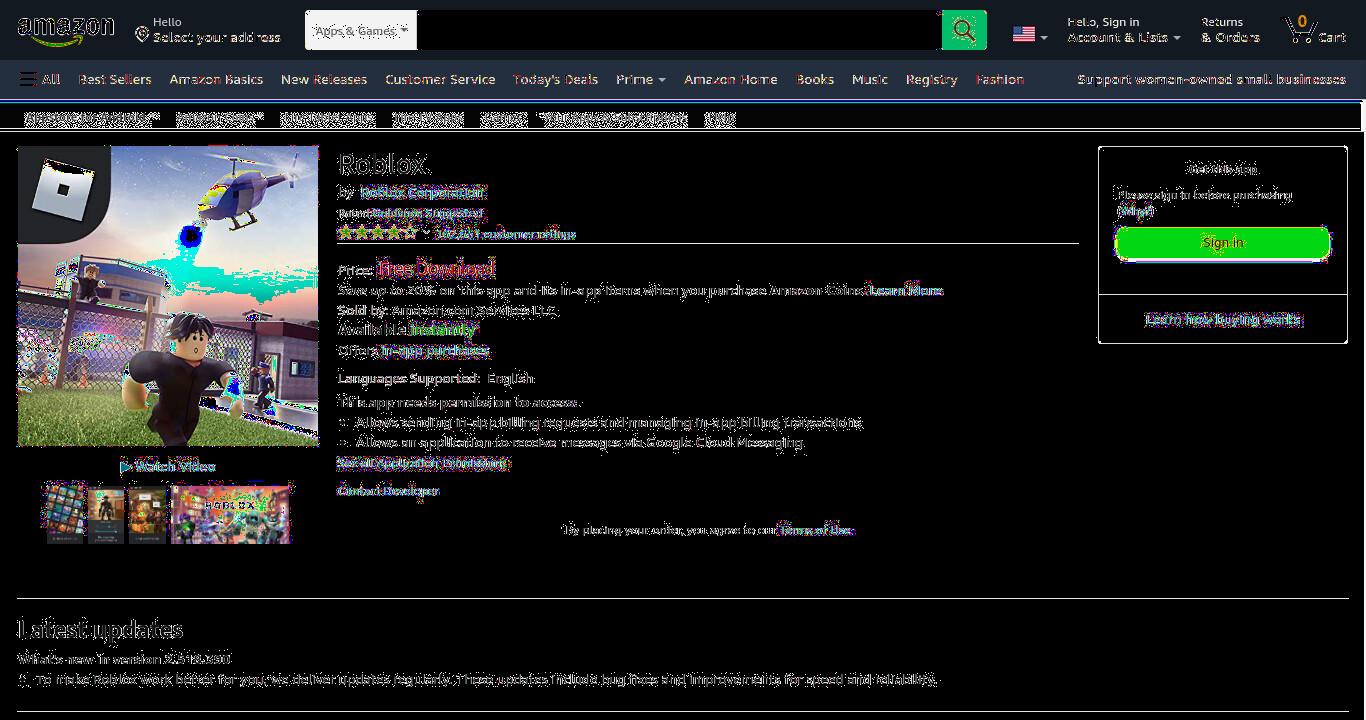Open Best Sellers in navigation bar

pyautogui.click(x=115, y=79)
